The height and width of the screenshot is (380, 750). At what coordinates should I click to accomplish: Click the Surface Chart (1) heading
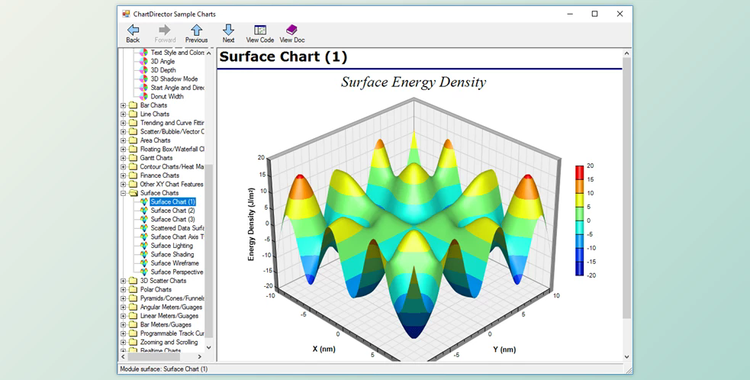point(283,57)
